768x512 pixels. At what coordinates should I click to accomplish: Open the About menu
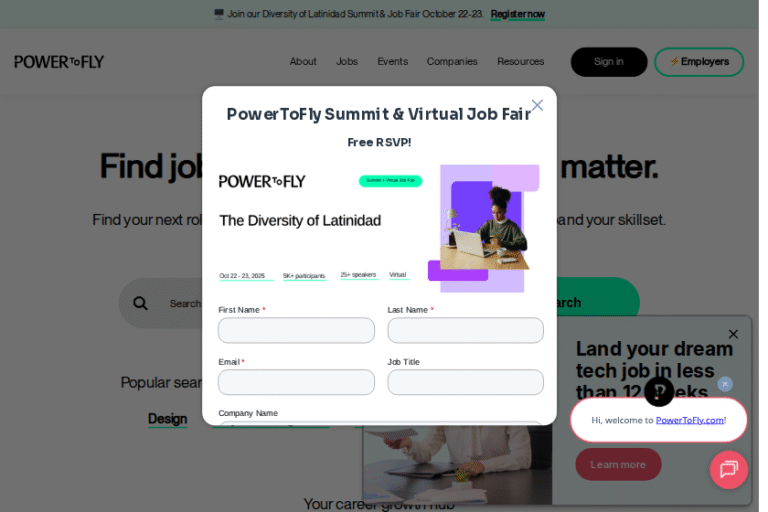tap(303, 62)
